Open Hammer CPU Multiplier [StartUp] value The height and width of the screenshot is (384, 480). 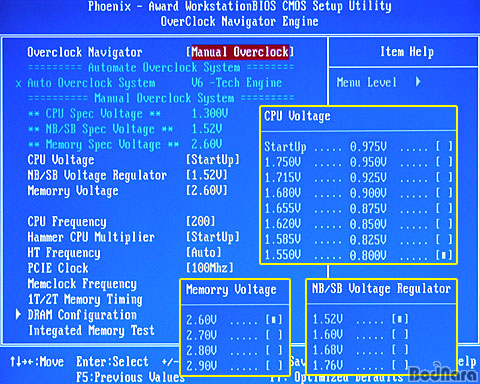tap(213, 237)
